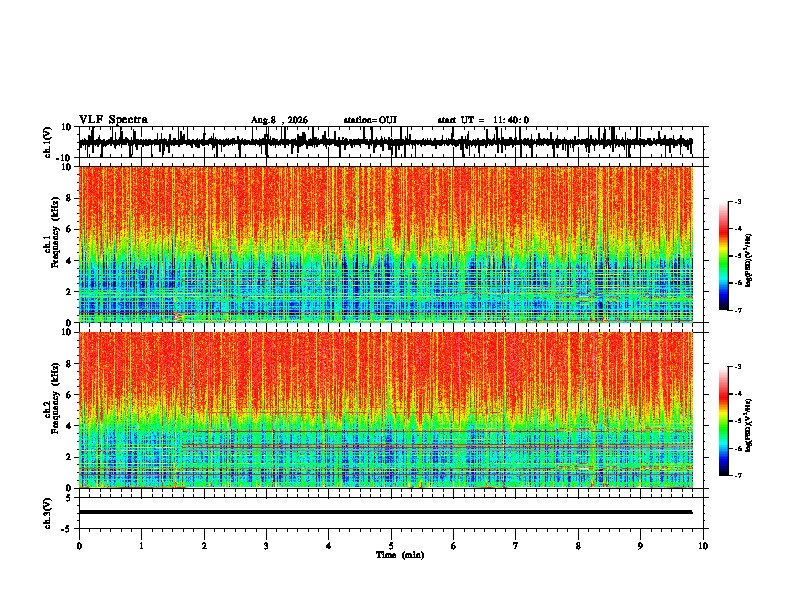Click the "0" tick on the time axis
Screen dimensions: 792x612
tap(79, 546)
